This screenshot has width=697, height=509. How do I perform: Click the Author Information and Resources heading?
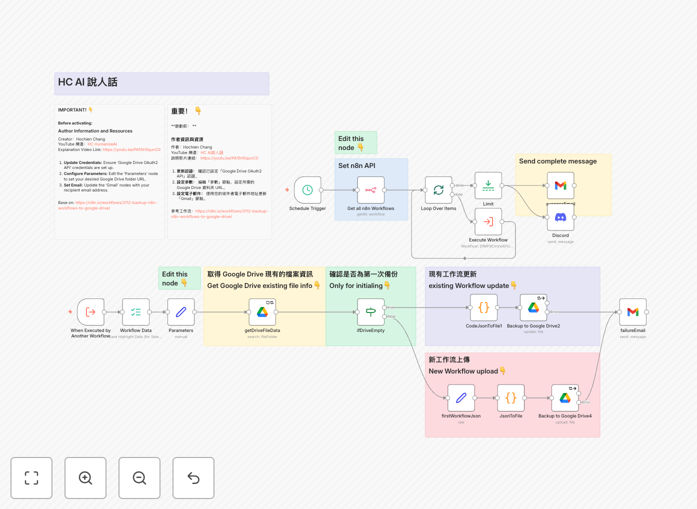[x=95, y=131]
